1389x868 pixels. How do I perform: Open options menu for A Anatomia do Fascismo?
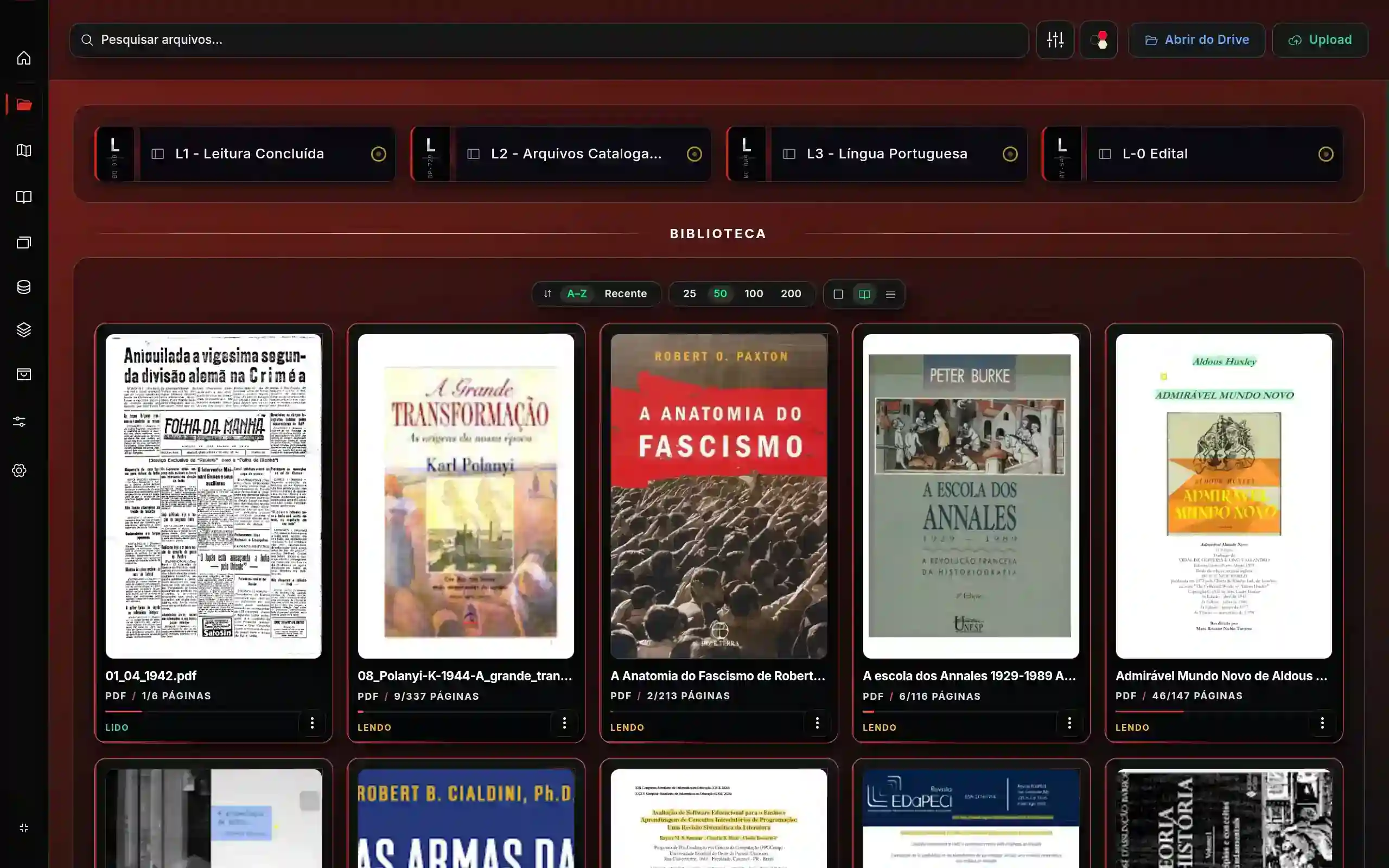(817, 723)
